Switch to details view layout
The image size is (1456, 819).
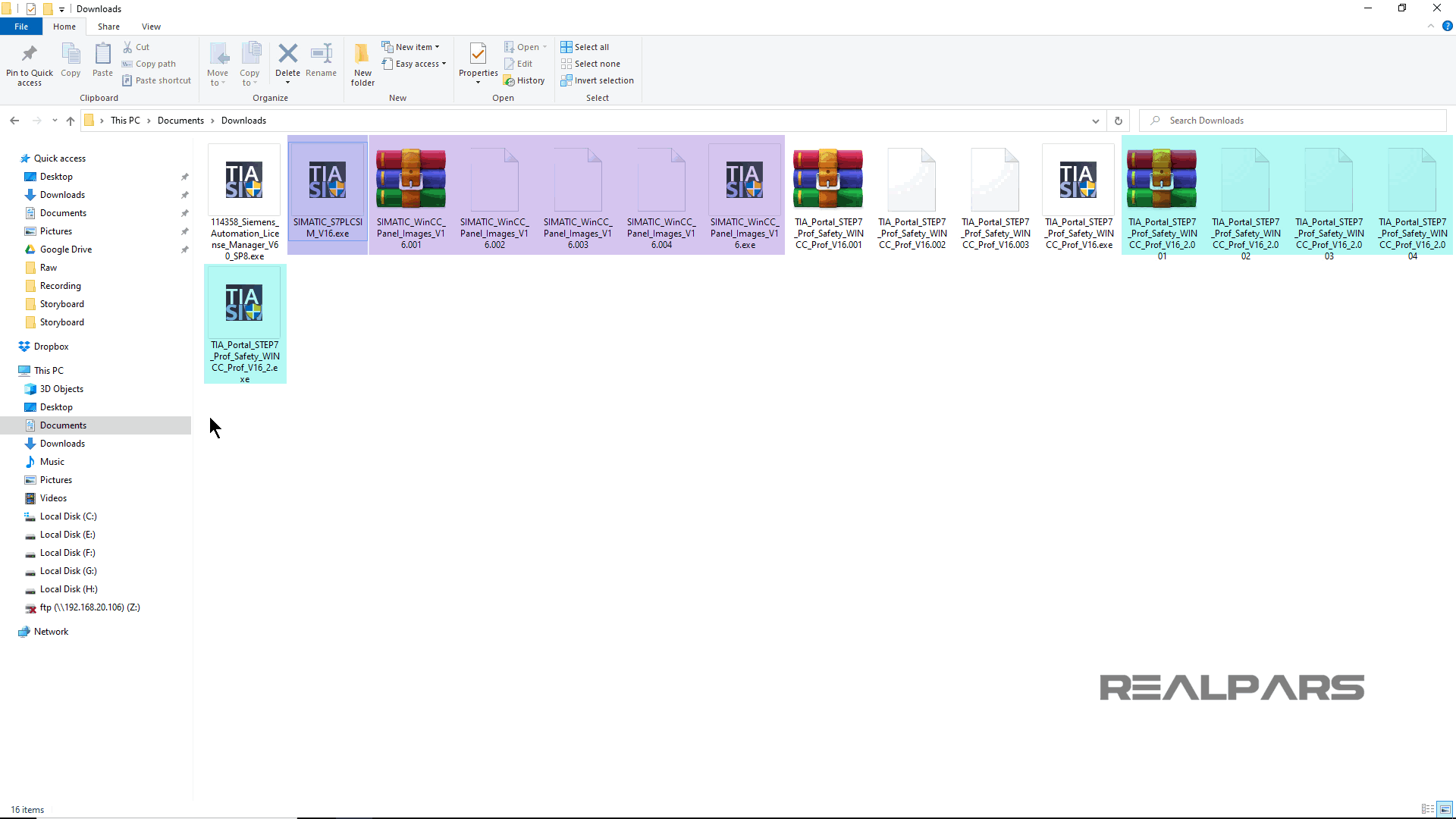pyautogui.click(x=1428, y=809)
